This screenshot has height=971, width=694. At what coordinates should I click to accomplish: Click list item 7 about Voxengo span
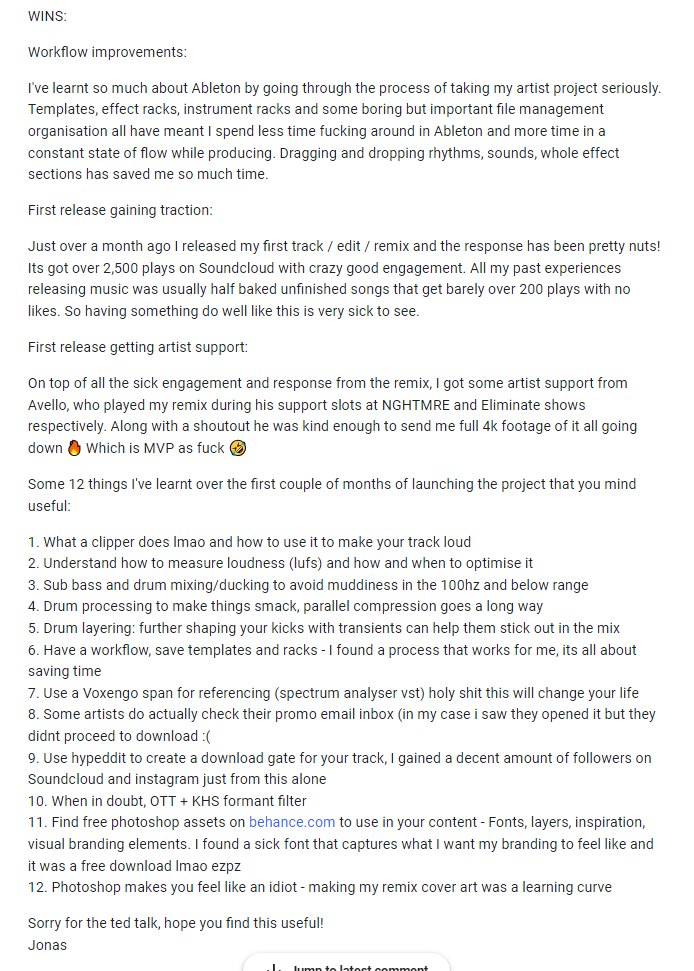(333, 693)
